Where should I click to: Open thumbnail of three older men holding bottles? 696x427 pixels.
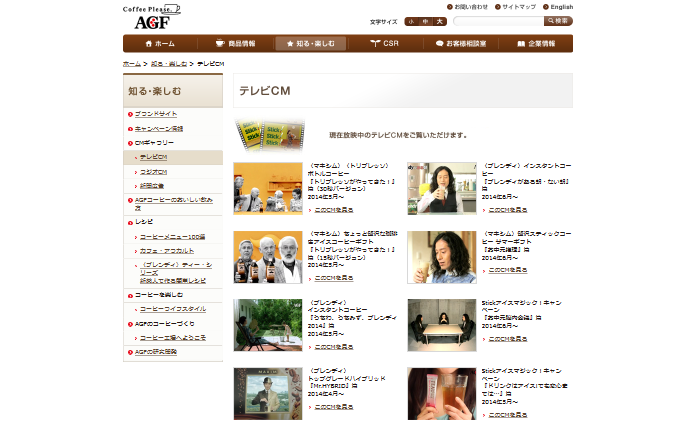[268, 257]
